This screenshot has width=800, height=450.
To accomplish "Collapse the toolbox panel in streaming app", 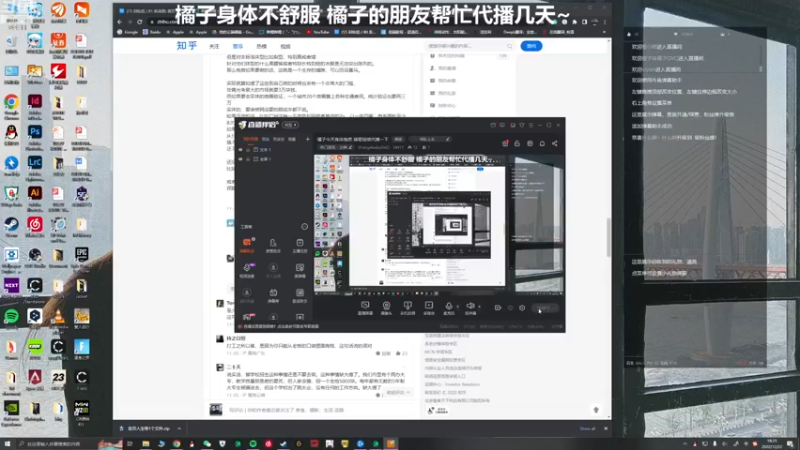I will [x=305, y=227].
